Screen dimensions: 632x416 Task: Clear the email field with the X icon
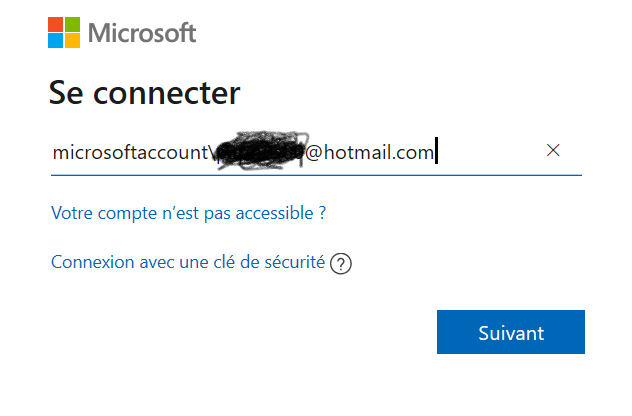553,150
